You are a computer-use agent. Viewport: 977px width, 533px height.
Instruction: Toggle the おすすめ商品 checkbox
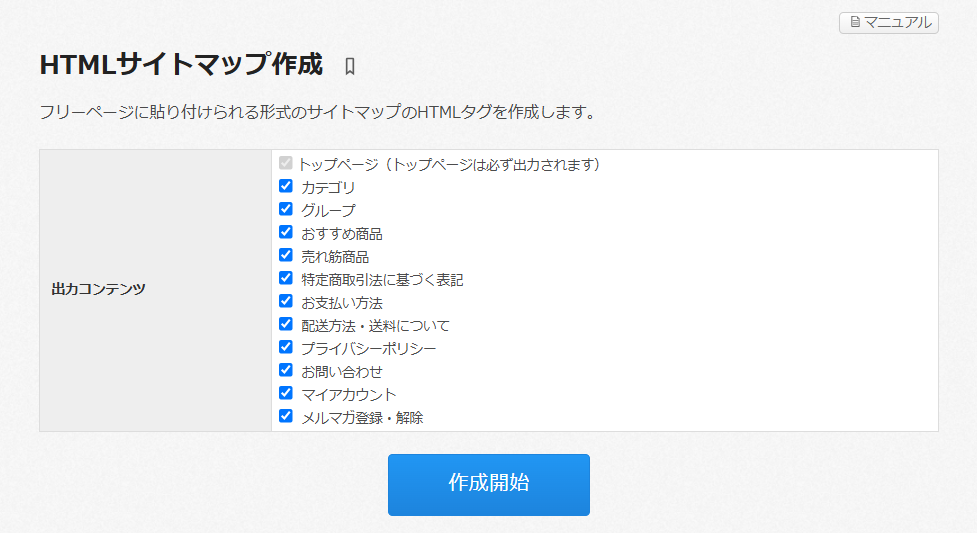pos(286,232)
